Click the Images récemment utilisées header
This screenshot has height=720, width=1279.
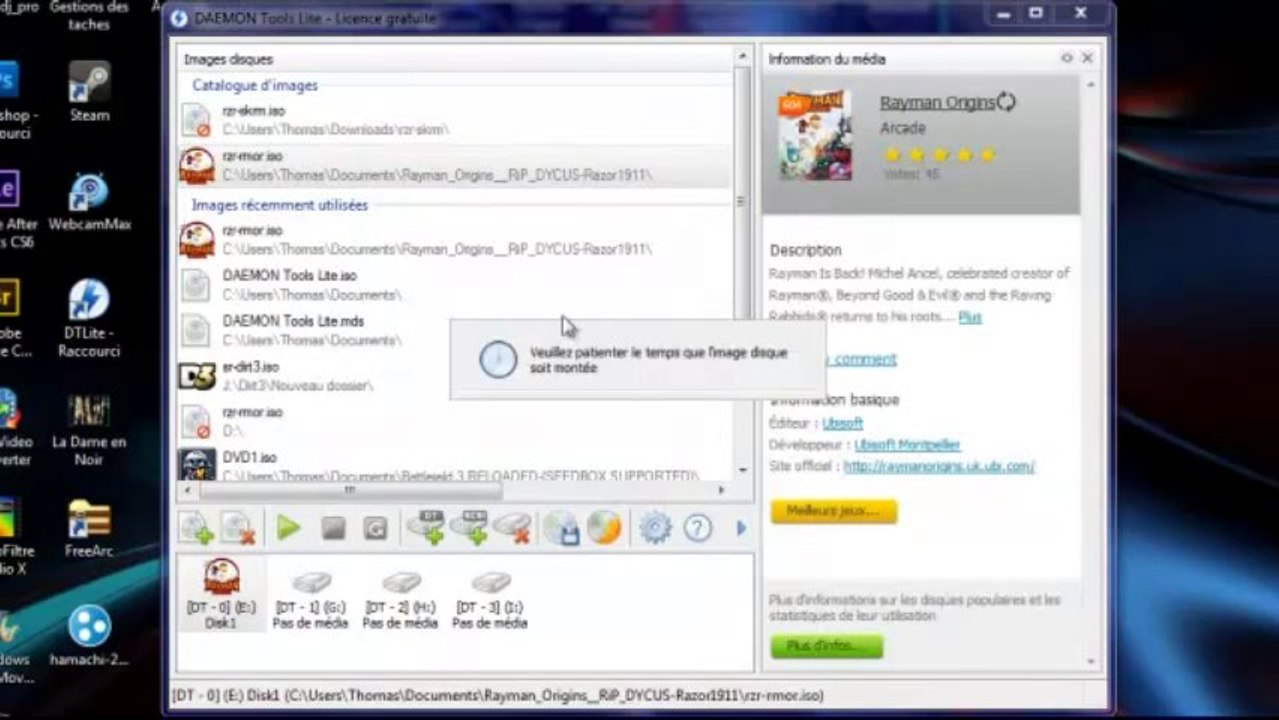point(280,205)
